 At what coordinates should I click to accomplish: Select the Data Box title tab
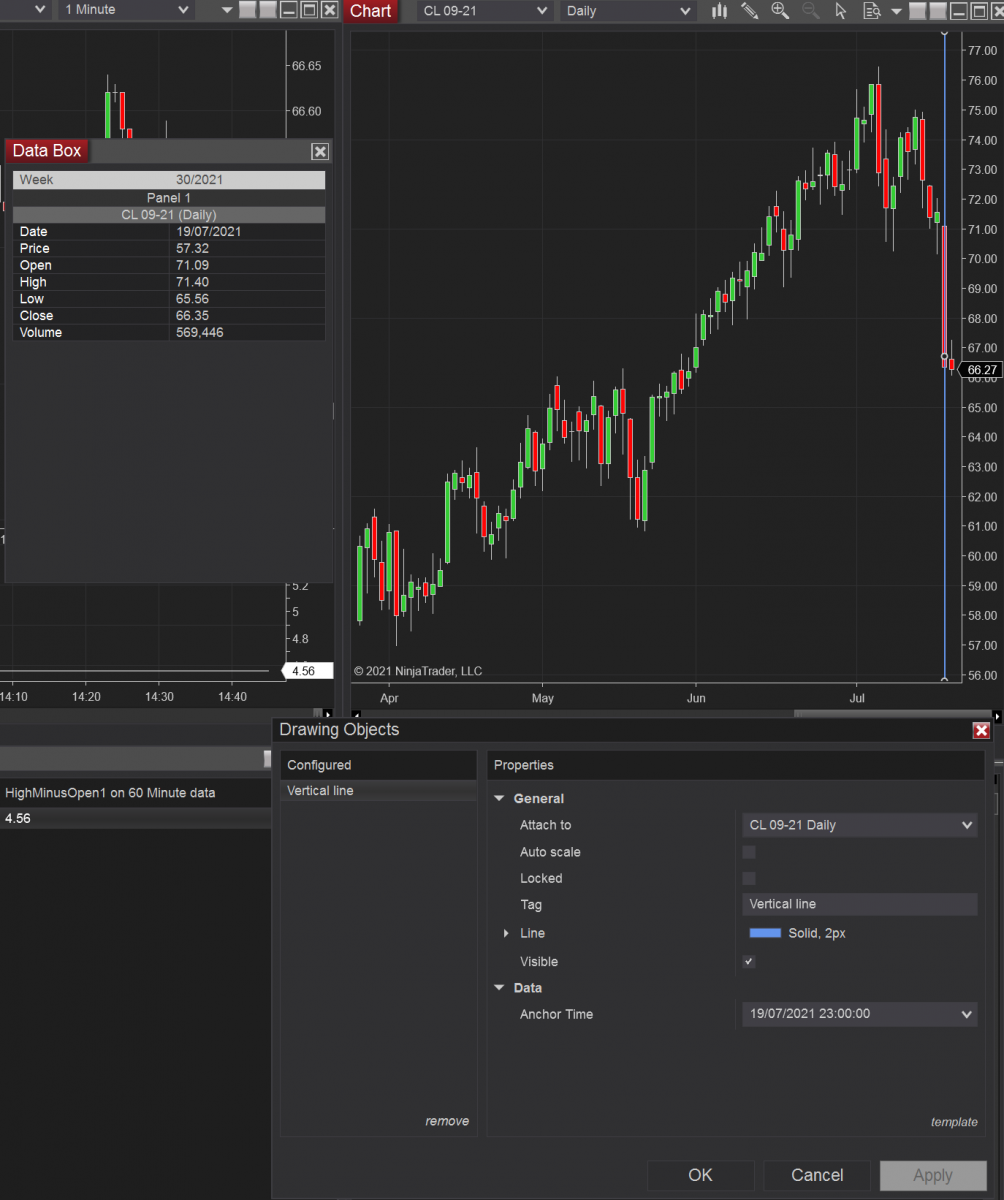pyautogui.click(x=47, y=151)
